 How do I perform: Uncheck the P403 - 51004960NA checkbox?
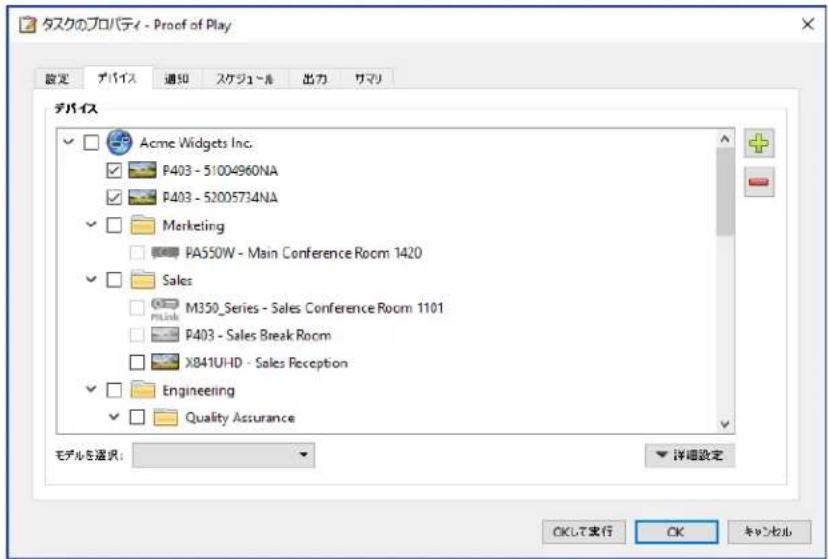[114, 170]
